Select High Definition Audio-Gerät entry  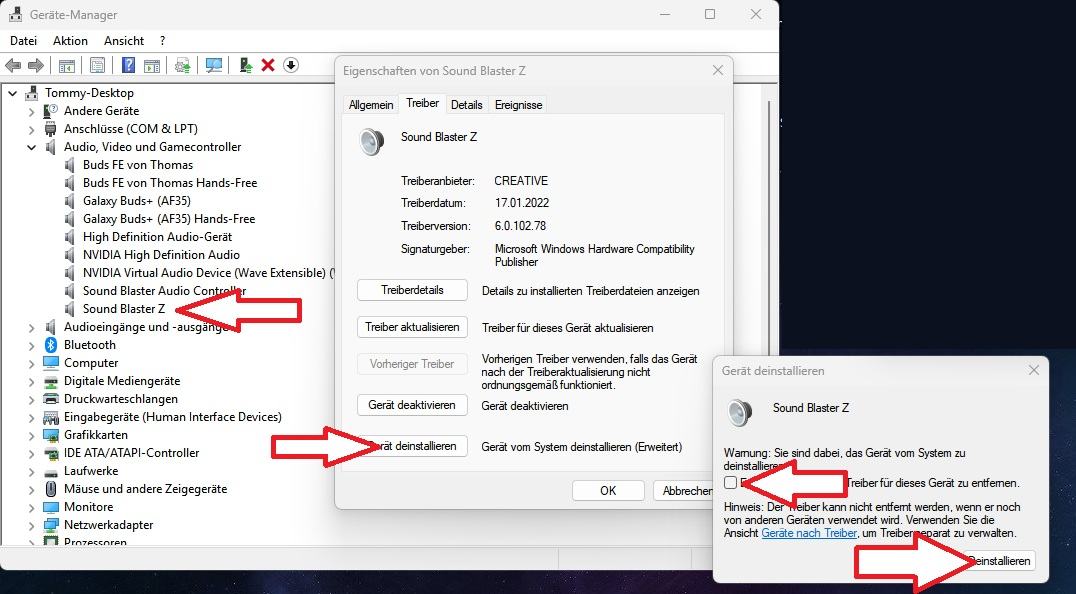pos(158,237)
